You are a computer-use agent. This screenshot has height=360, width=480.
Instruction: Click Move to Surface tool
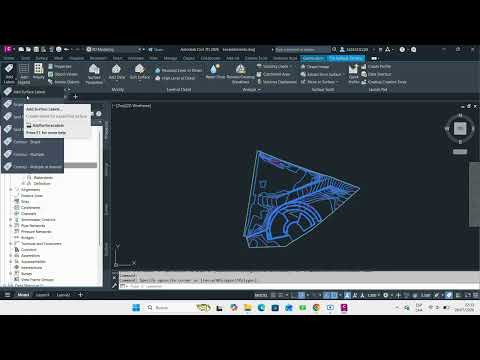pyautogui.click(x=319, y=82)
